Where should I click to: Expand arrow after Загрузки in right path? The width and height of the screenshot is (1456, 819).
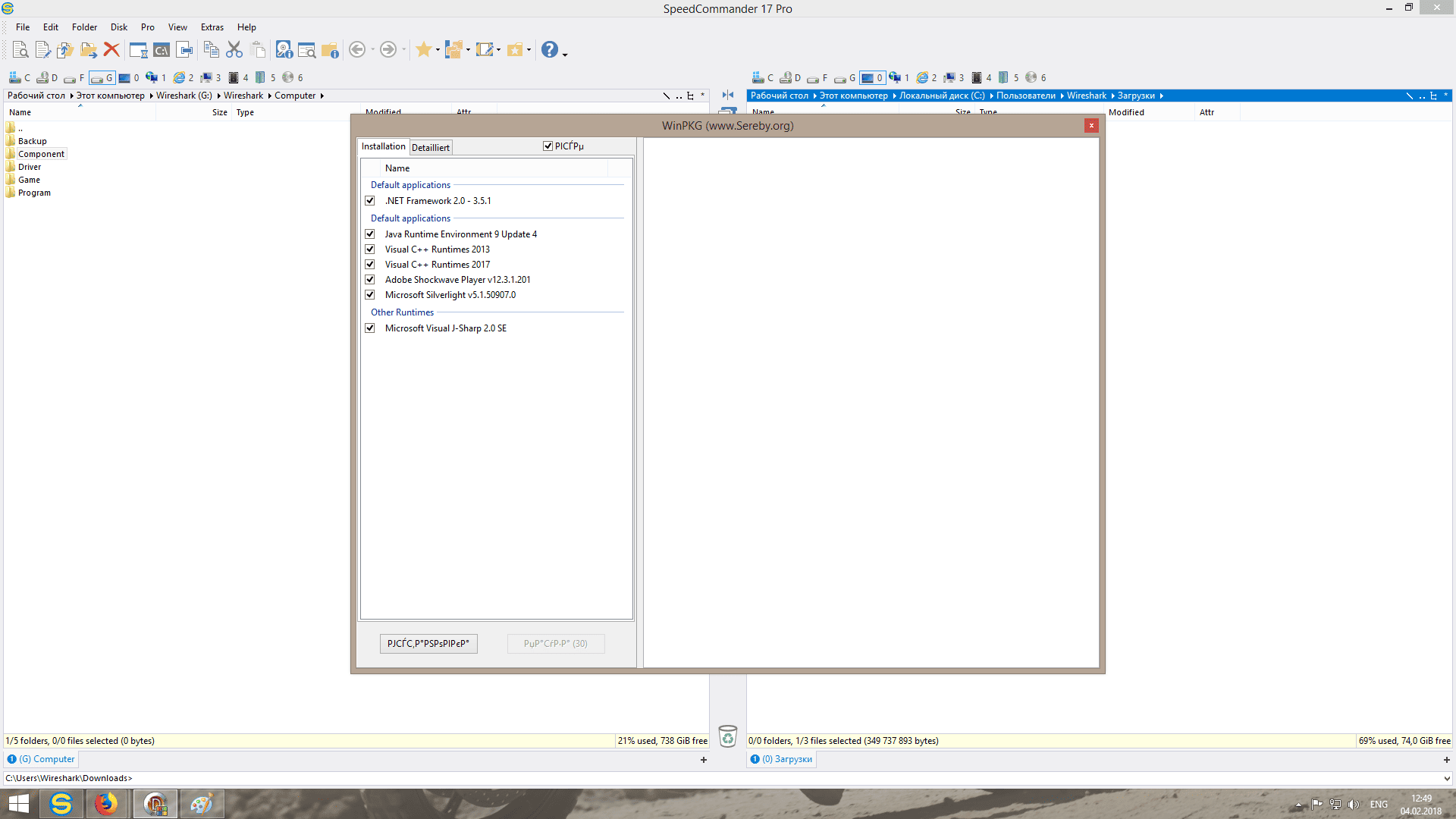(x=1161, y=96)
